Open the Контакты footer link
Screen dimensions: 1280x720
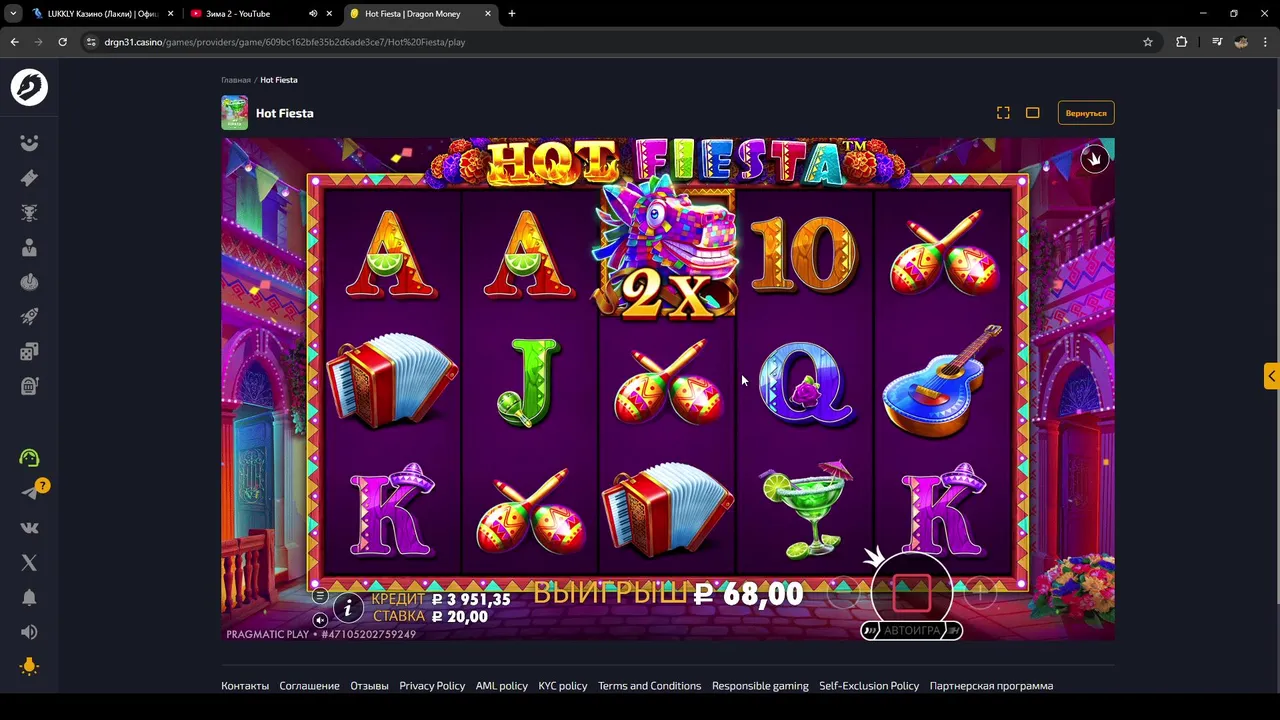tap(245, 686)
